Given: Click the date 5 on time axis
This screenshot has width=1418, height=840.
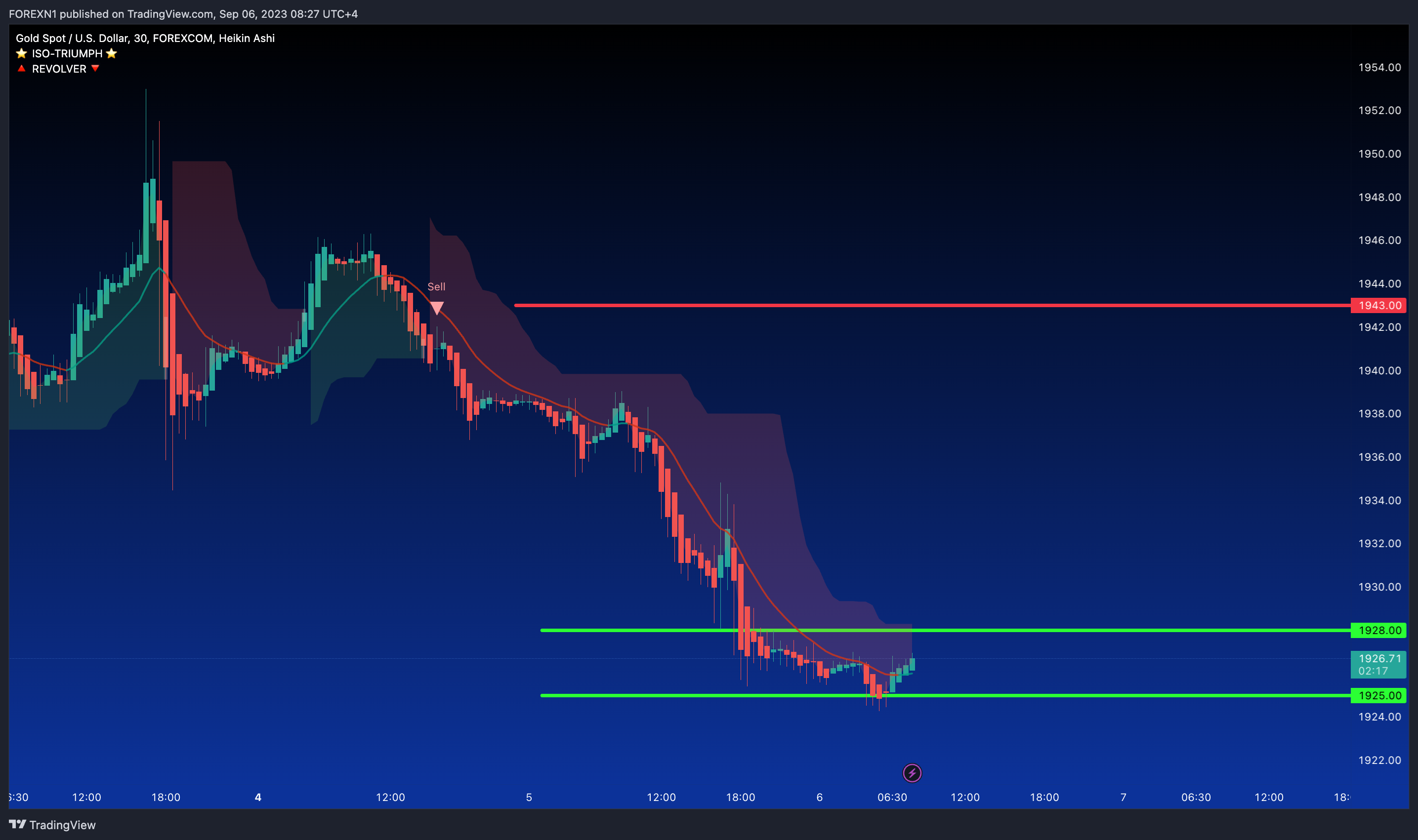Looking at the screenshot, I should 529,797.
